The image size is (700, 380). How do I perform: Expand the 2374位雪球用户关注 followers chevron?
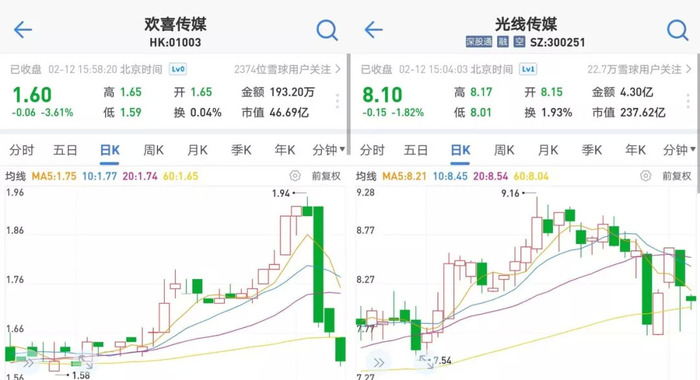[338, 69]
